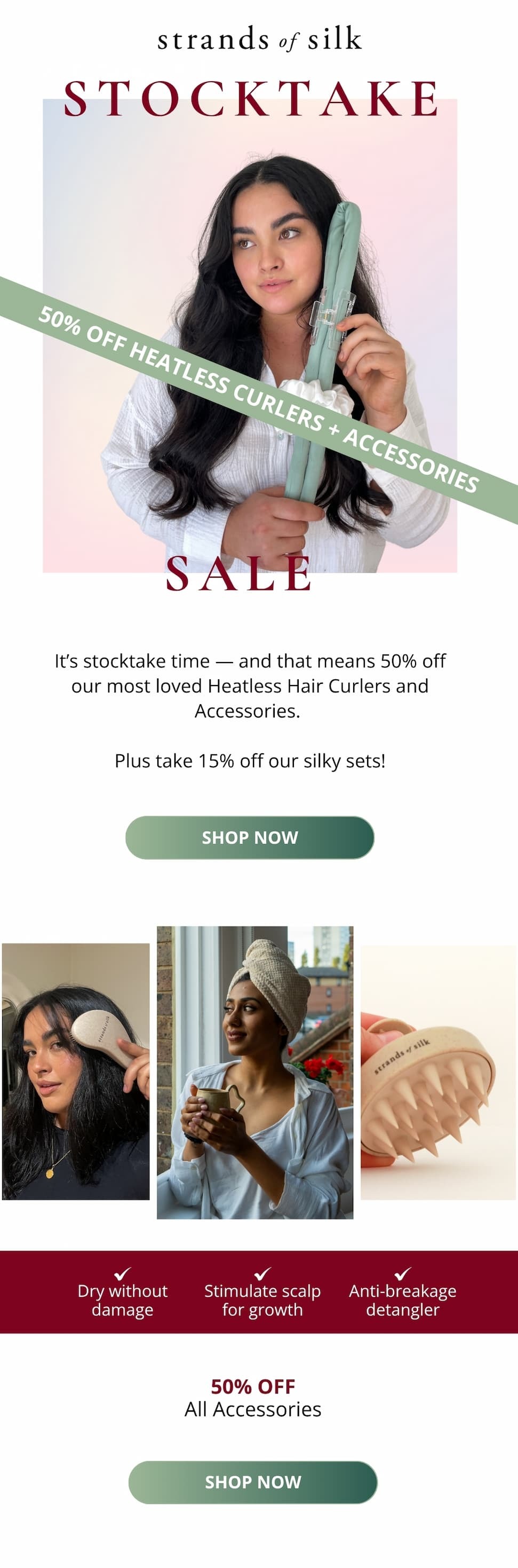
Task: Click the Dry without damage text
Action: pyautogui.click(x=122, y=1300)
